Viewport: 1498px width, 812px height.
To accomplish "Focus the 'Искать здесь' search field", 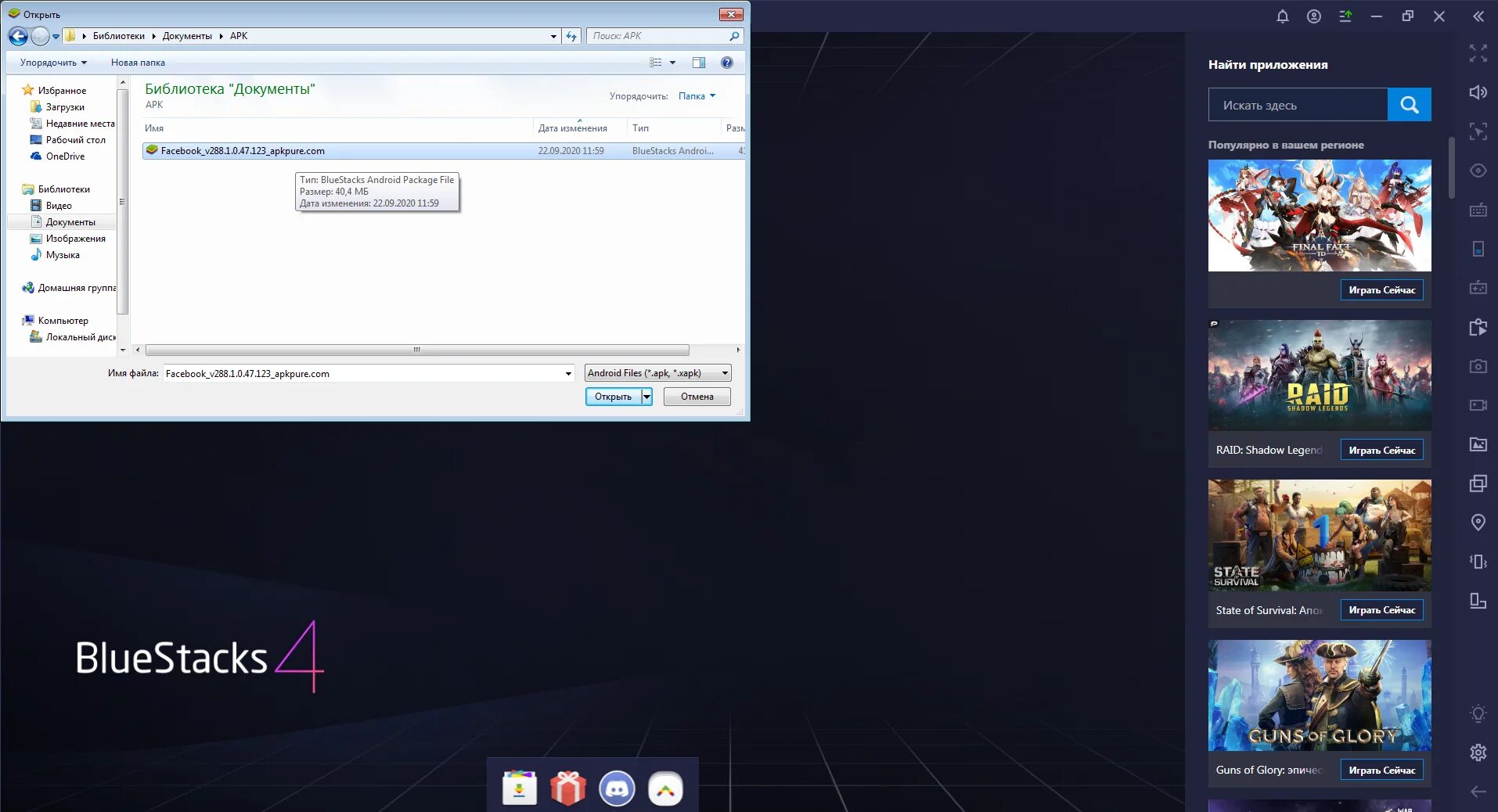I will click(x=1298, y=105).
